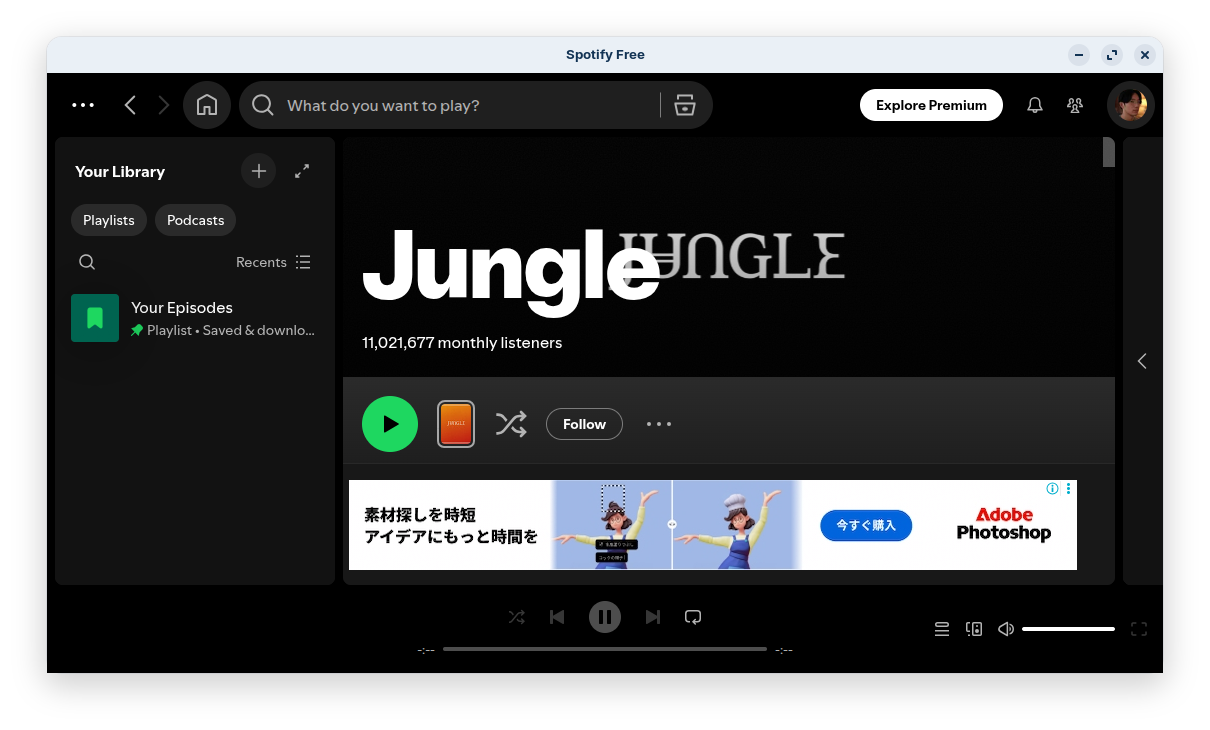Go forward to next page

[164, 105]
